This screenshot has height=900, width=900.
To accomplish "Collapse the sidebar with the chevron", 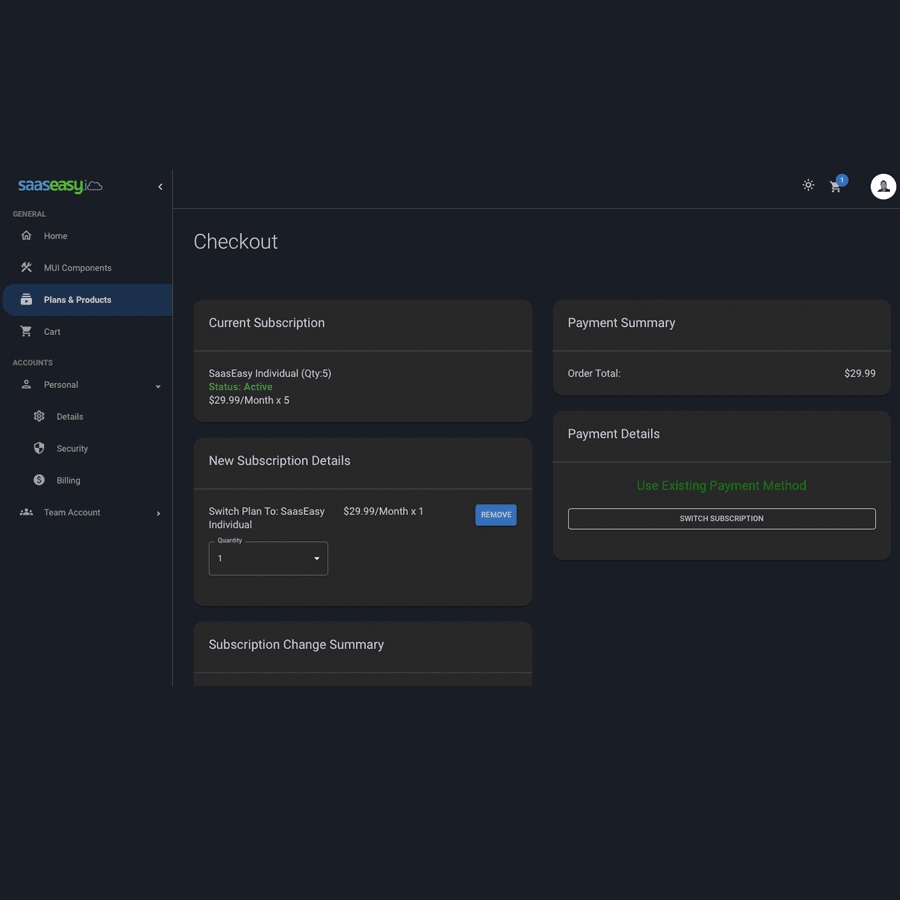I will point(160,187).
